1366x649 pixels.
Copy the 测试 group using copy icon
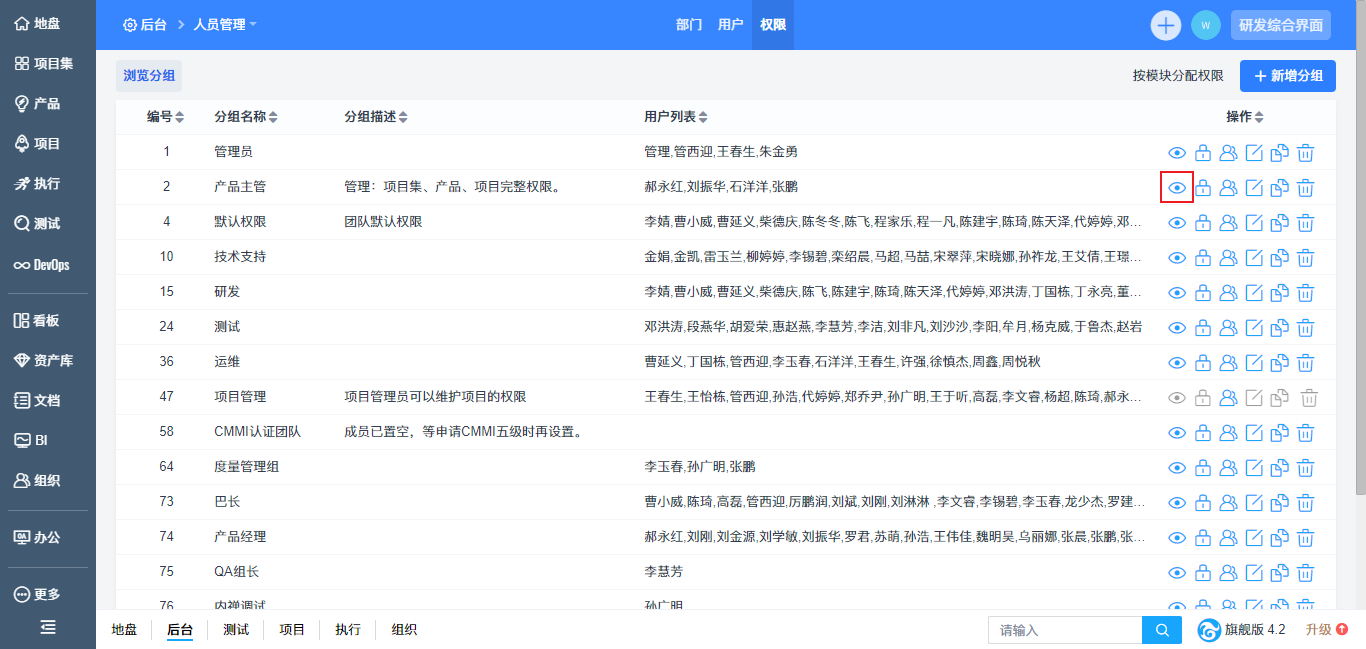pos(1279,328)
